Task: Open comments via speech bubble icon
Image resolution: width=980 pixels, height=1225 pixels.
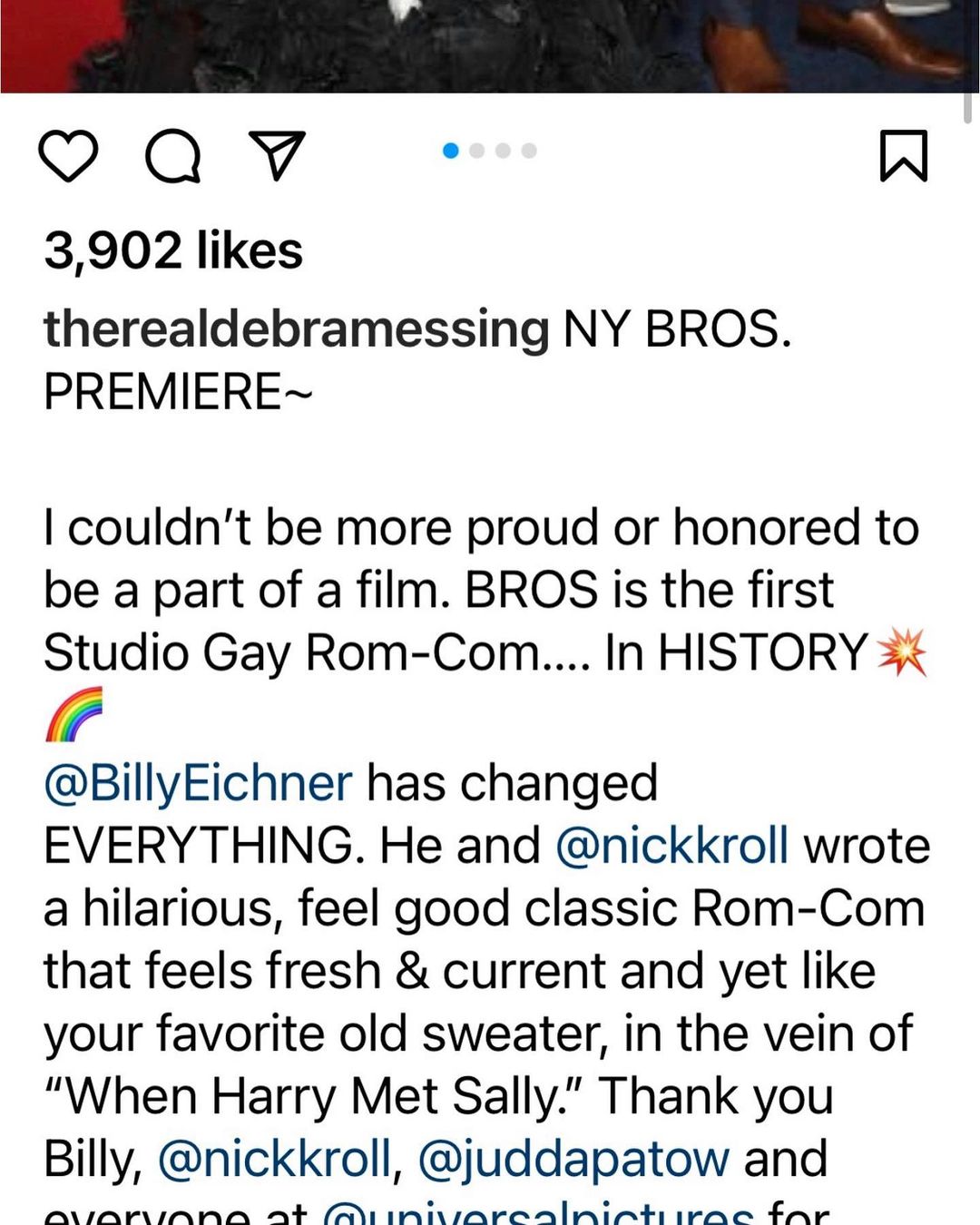Action: [x=173, y=156]
